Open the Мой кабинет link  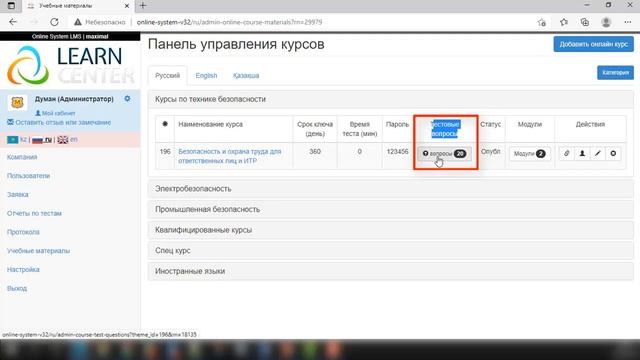[55, 113]
